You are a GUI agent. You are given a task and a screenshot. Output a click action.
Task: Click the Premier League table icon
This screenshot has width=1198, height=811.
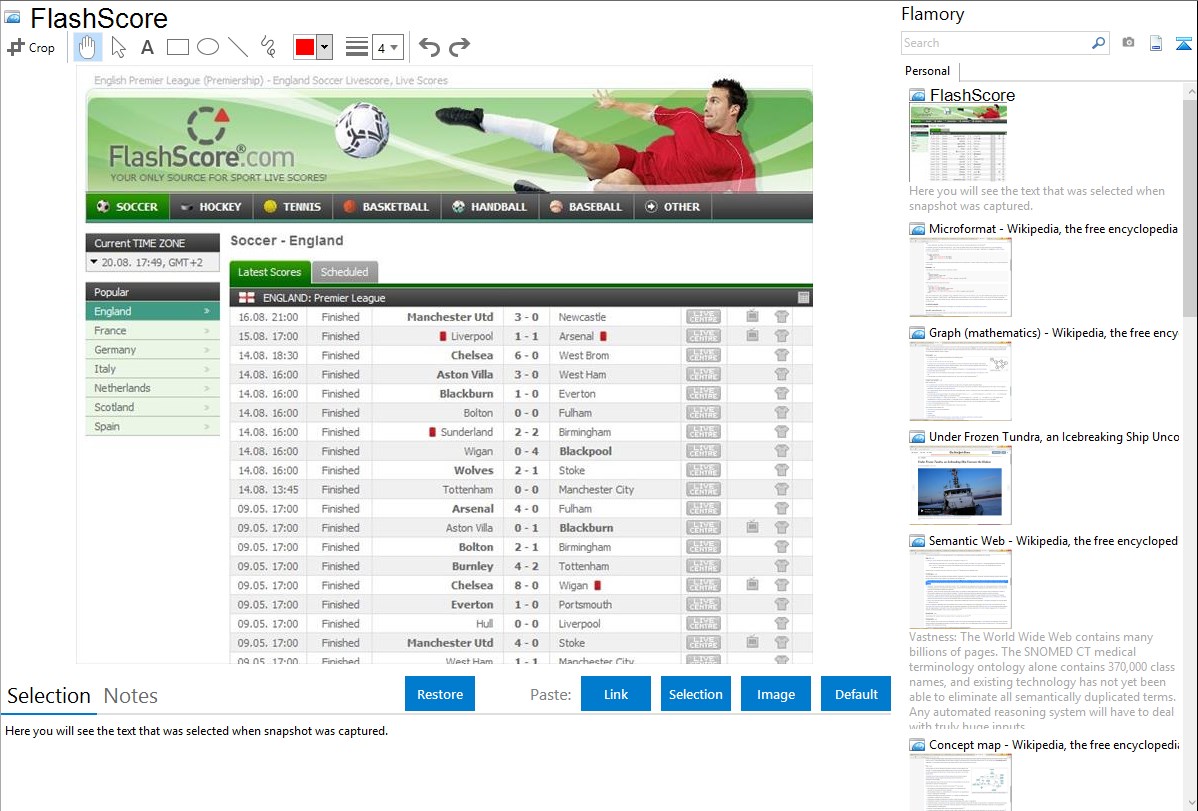pos(803,297)
